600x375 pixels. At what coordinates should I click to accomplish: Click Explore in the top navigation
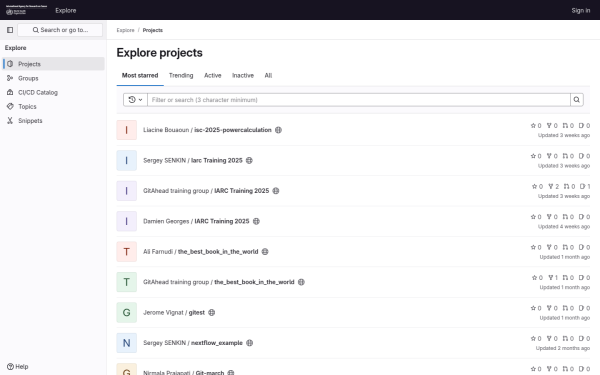(x=66, y=10)
